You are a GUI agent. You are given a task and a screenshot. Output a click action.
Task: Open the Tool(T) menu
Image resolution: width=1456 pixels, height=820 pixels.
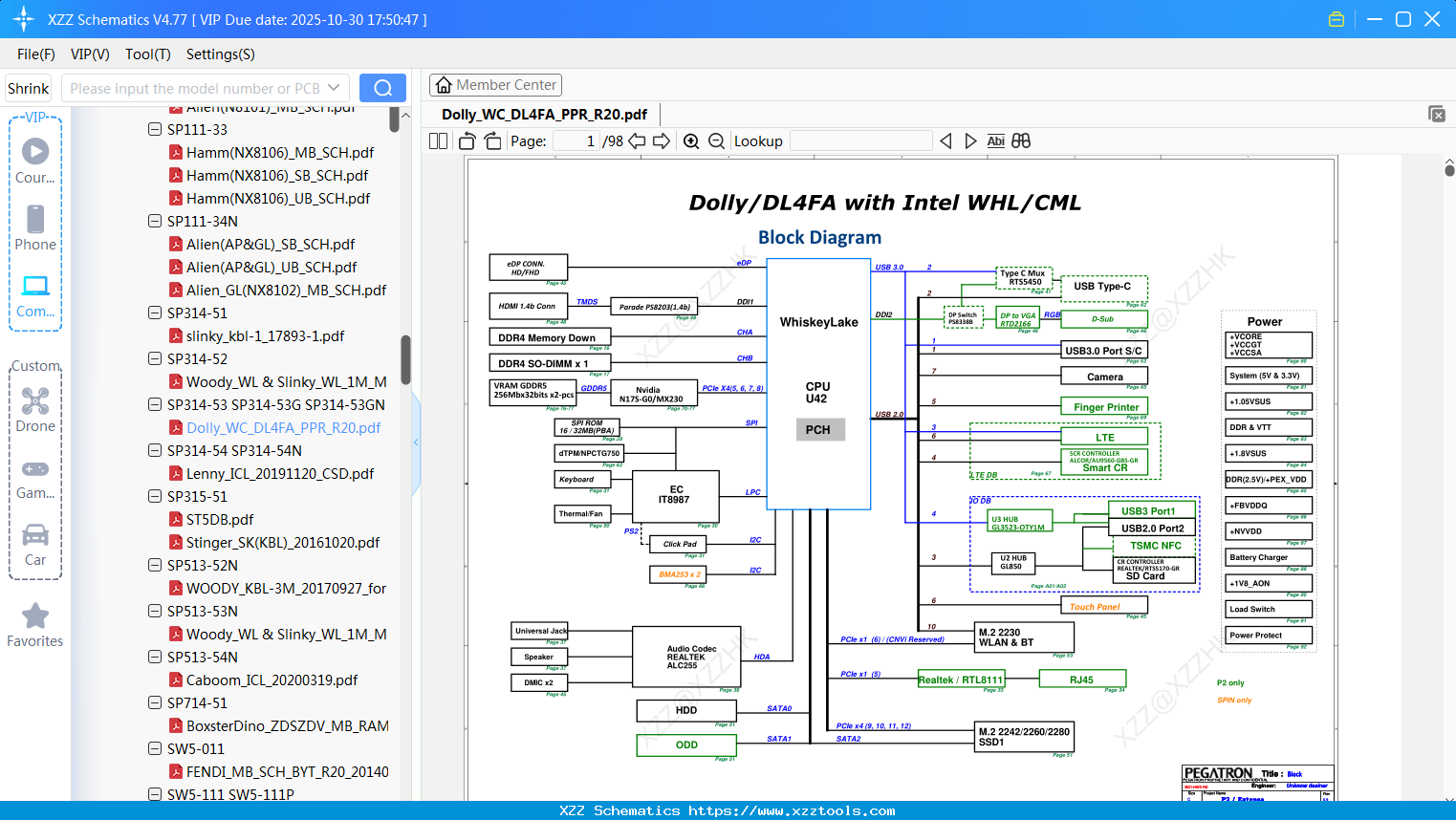point(147,54)
